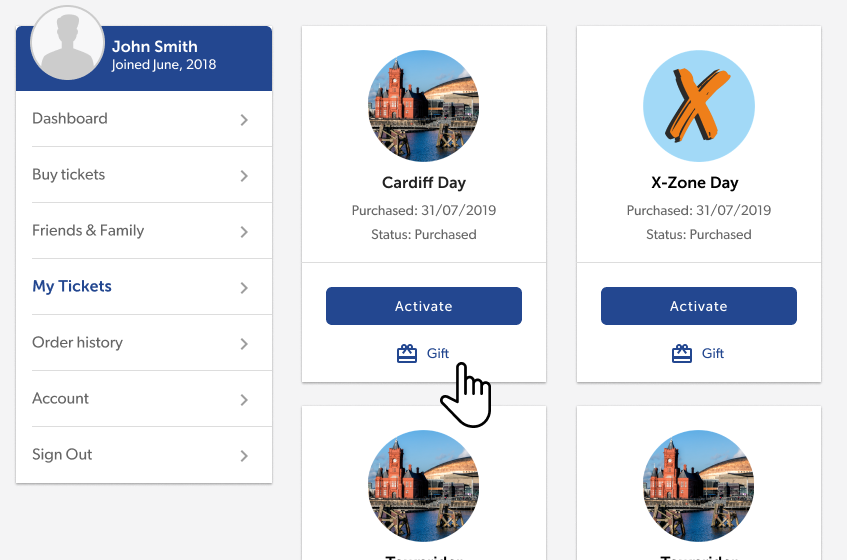Viewport: 847px width, 560px height.
Task: Click the orange X logo of X-Zone Day
Action: (x=698, y=106)
